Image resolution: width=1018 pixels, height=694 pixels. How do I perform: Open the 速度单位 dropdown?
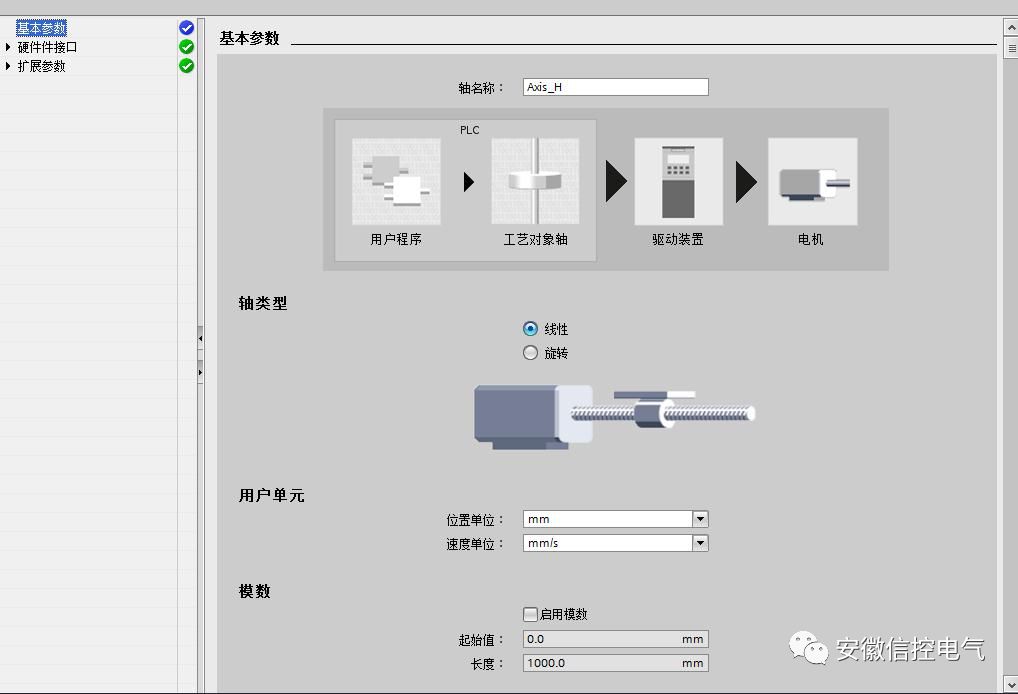click(x=699, y=542)
